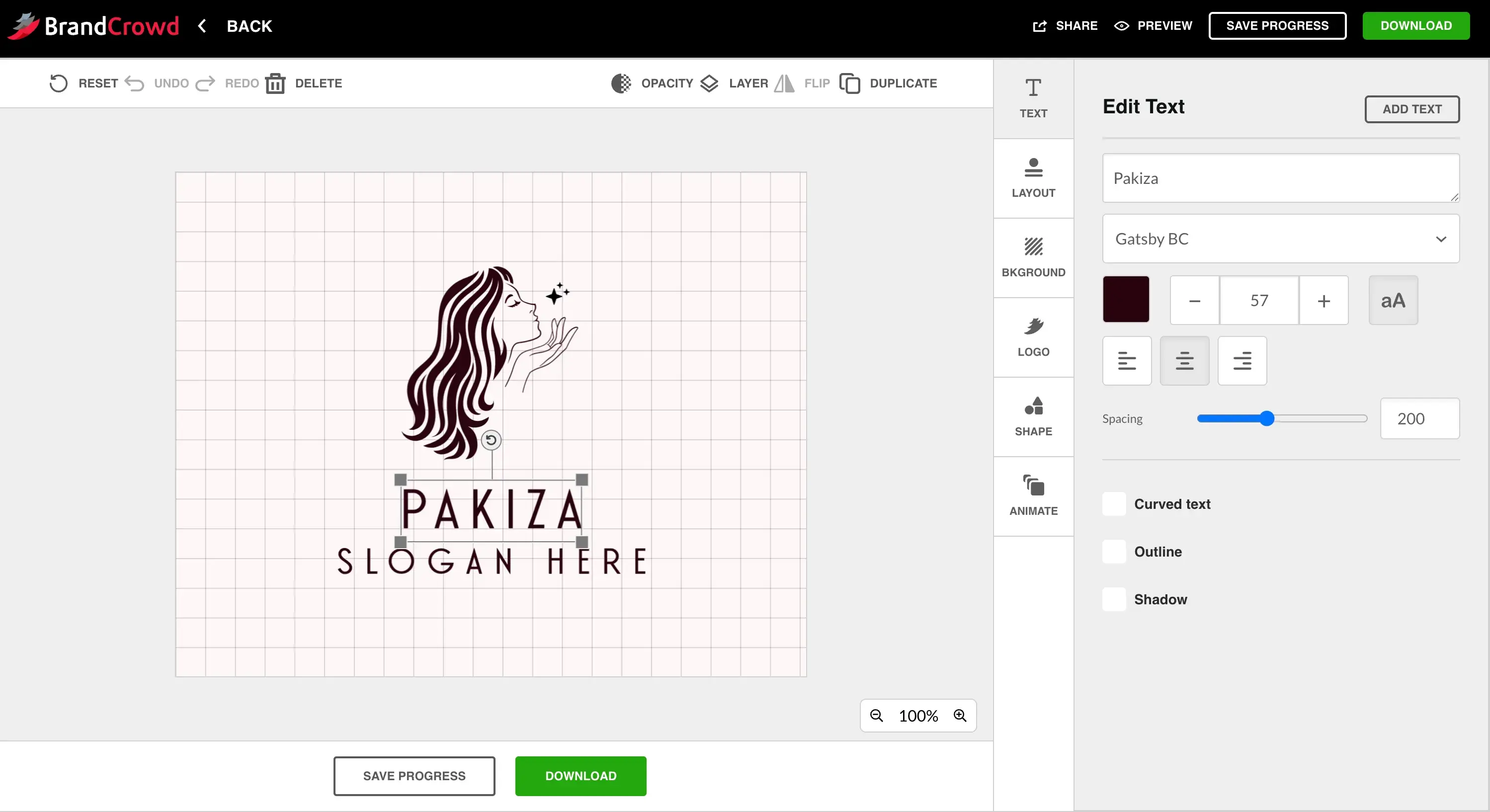Click the rotate handle above PAKIZA text

pyautogui.click(x=491, y=440)
